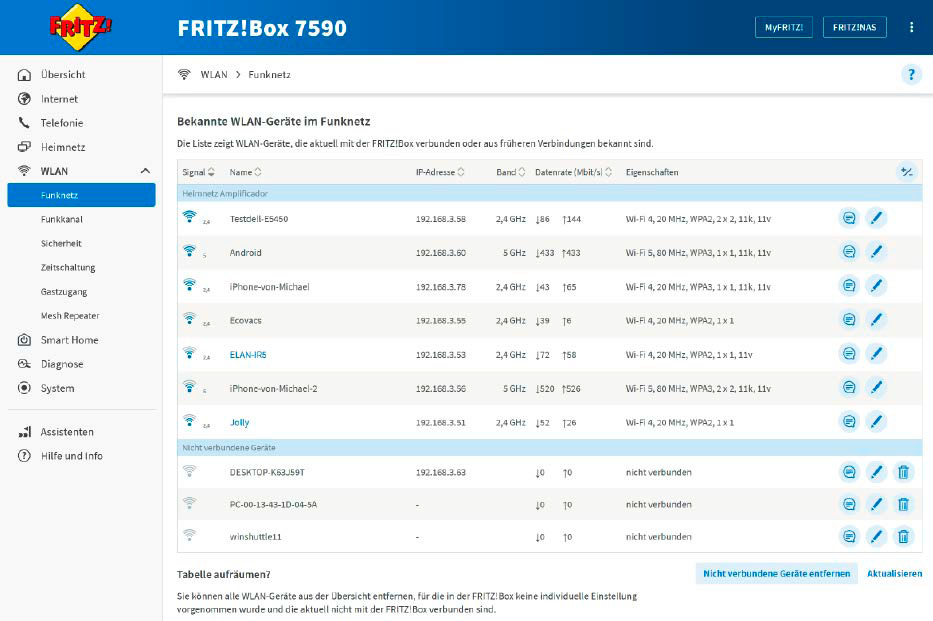Click the MyFRITZ! button
The image size is (933, 621).
tap(784, 27)
